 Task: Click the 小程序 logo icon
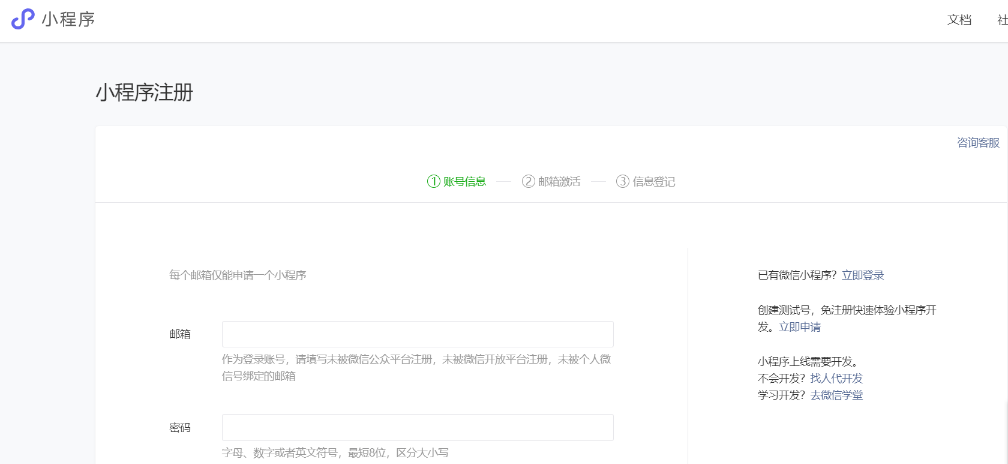pos(22,19)
